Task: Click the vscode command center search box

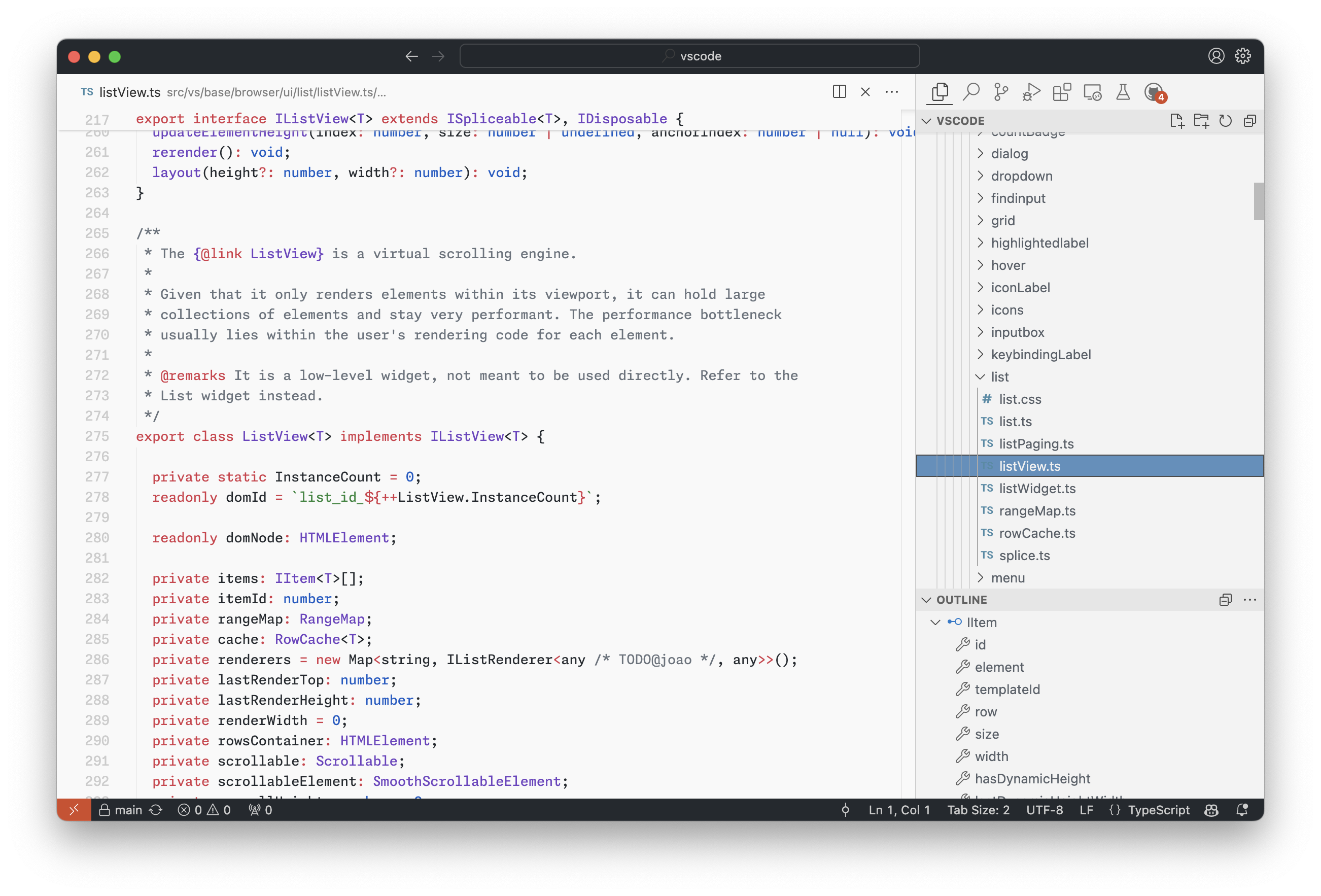Action: pos(689,56)
